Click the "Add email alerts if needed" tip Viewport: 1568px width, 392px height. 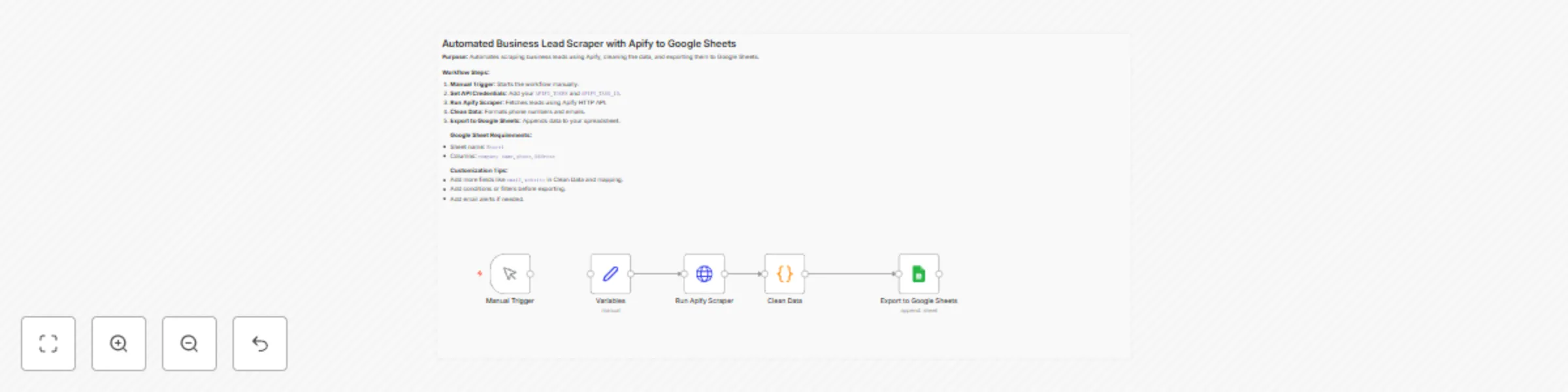click(x=487, y=199)
